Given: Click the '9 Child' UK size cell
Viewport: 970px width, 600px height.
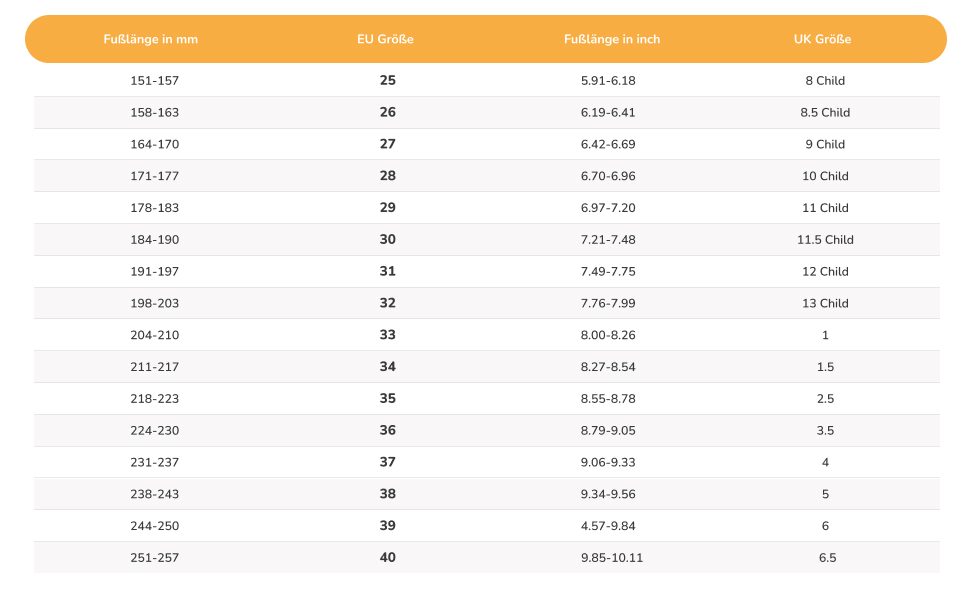Looking at the screenshot, I should [x=825, y=144].
